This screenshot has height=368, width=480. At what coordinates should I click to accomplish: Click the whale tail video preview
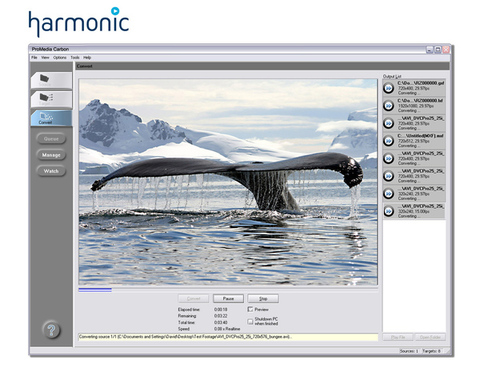coord(228,182)
